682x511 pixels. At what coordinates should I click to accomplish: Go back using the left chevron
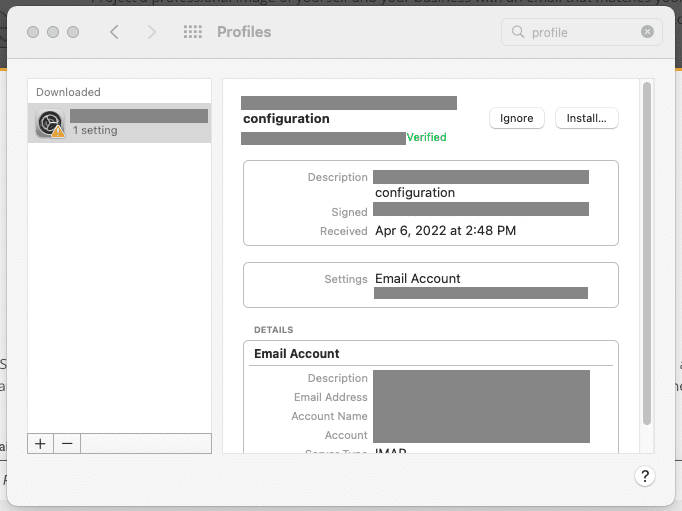tap(114, 32)
